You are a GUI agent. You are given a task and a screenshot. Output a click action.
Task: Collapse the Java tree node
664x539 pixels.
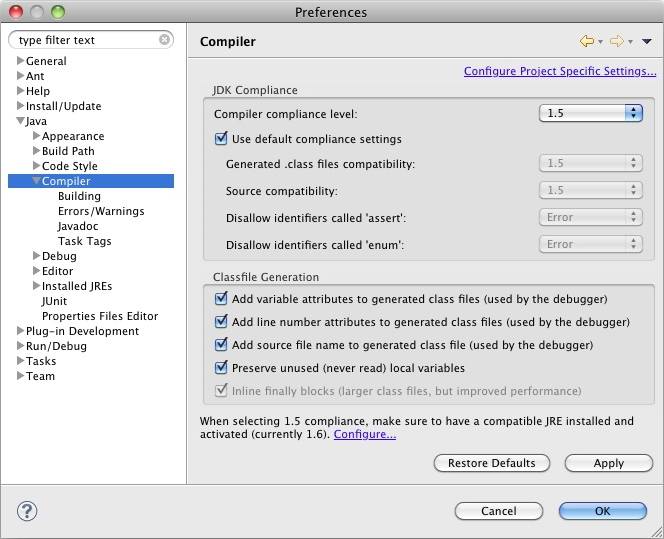pos(20,121)
